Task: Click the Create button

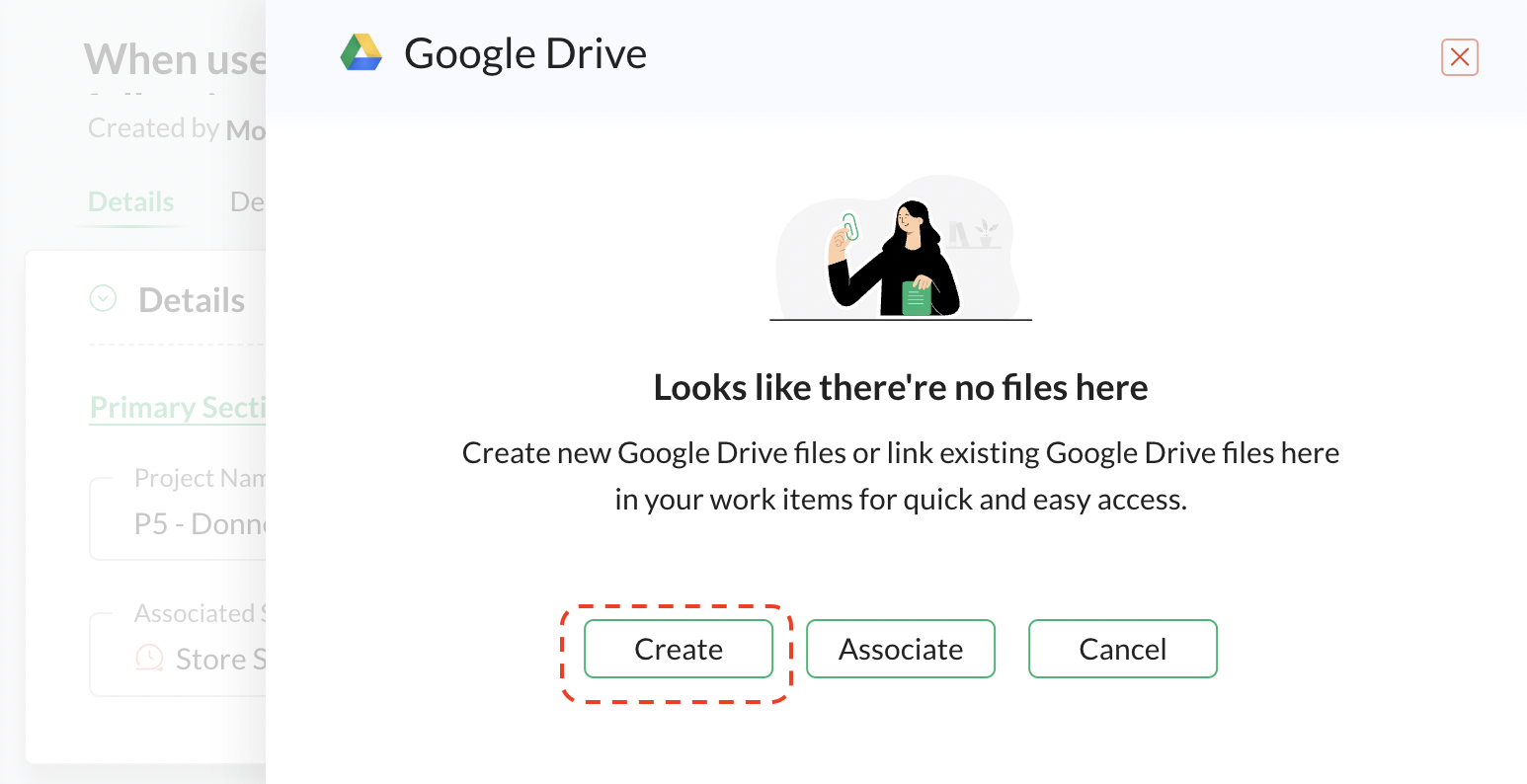Action: coord(679,649)
